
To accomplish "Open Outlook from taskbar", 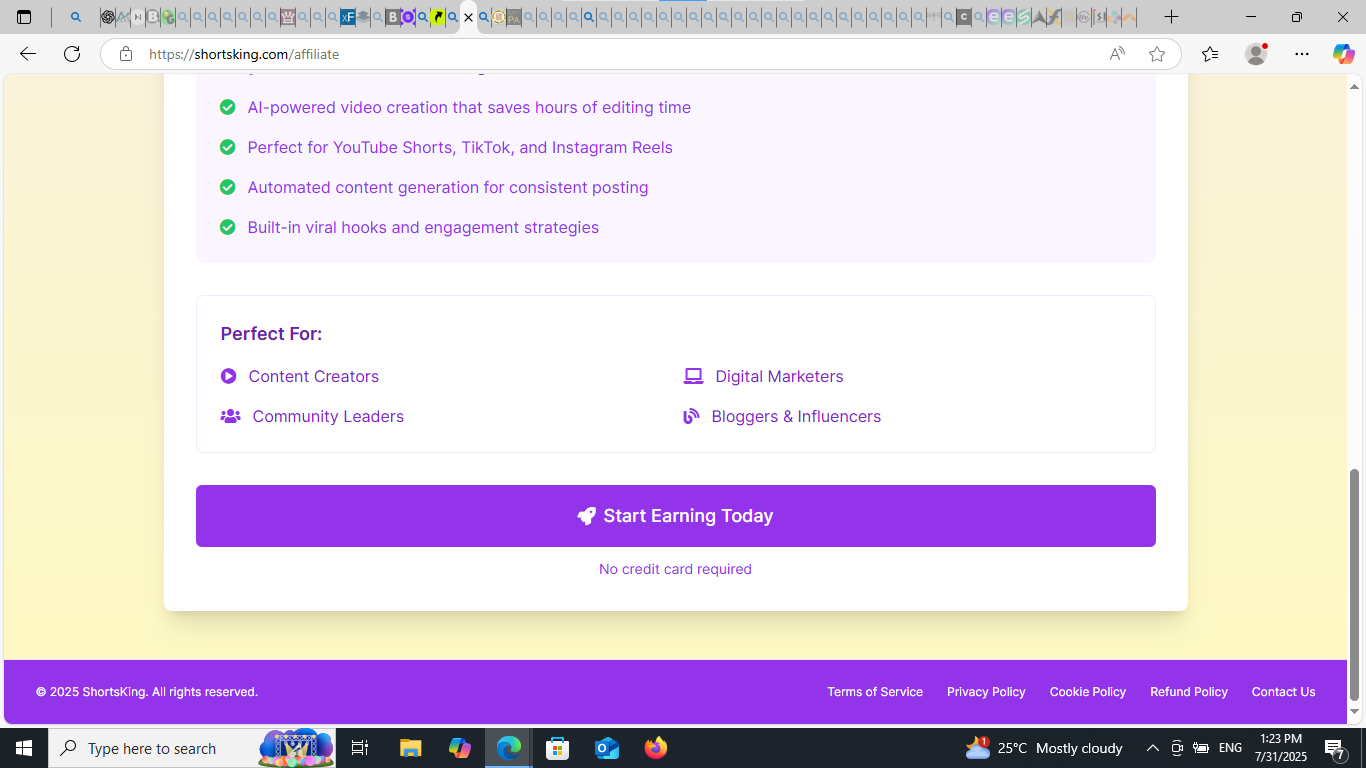I will click(607, 748).
